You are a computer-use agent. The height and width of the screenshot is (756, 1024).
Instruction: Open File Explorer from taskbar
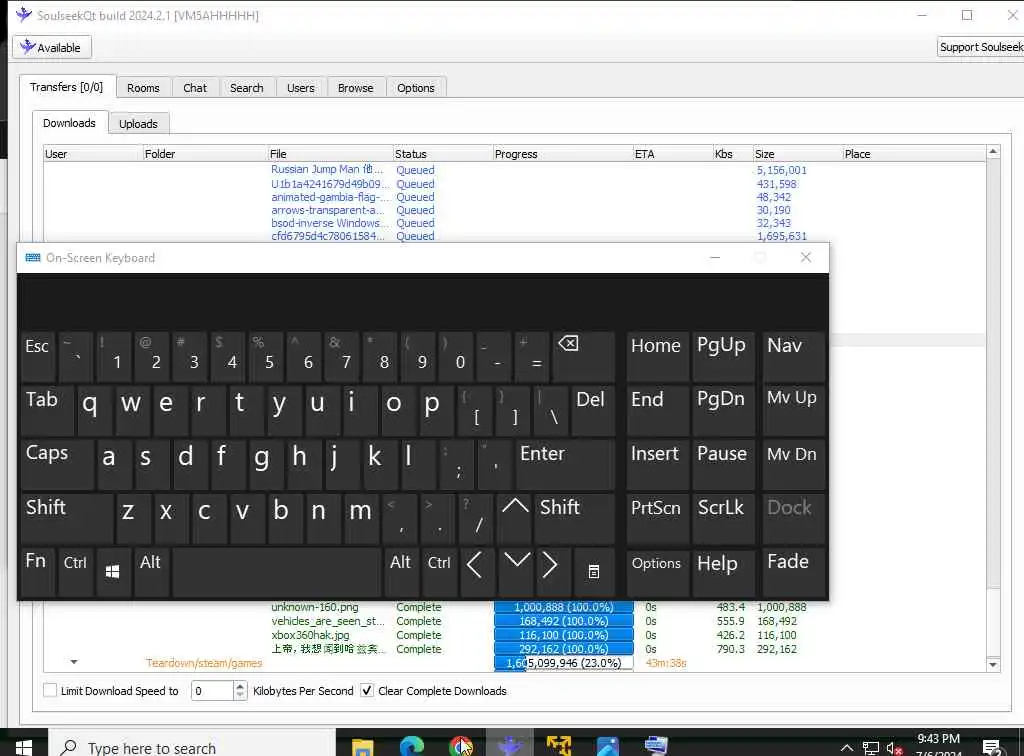[362, 746]
